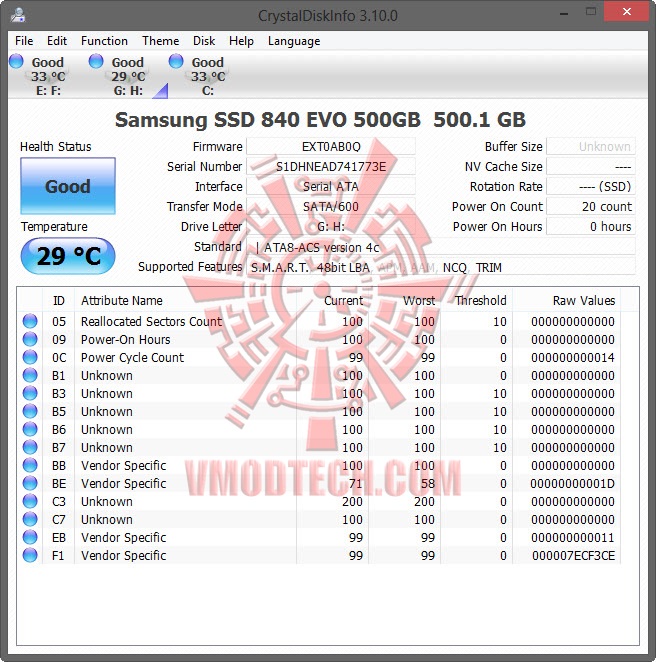Click the Raw Values column header
The width and height of the screenshot is (656, 662).
point(567,300)
